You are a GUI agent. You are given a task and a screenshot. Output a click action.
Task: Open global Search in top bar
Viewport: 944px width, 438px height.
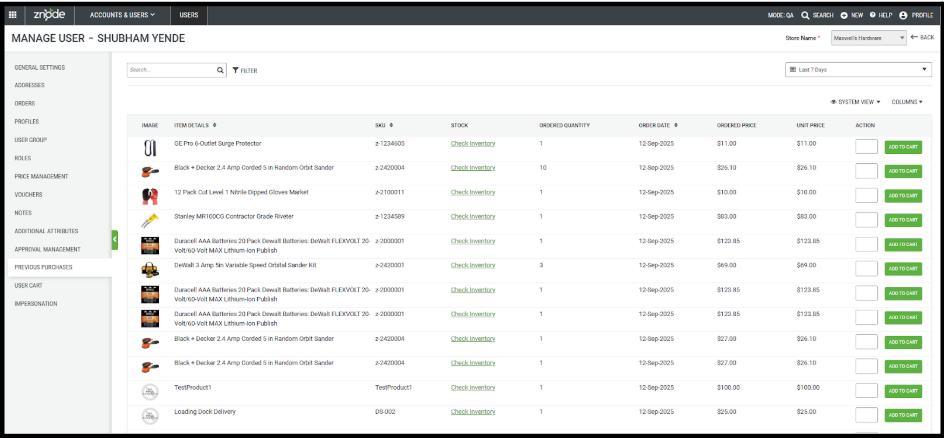click(x=818, y=15)
